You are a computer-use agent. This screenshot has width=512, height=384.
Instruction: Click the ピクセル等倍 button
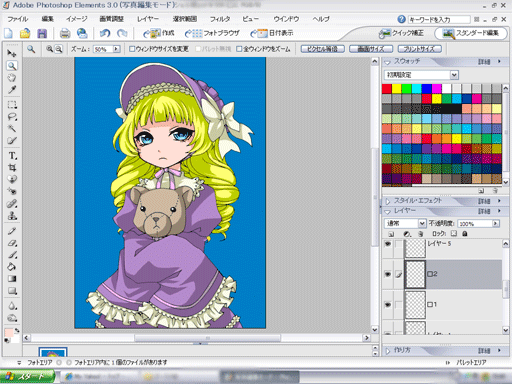coord(322,49)
